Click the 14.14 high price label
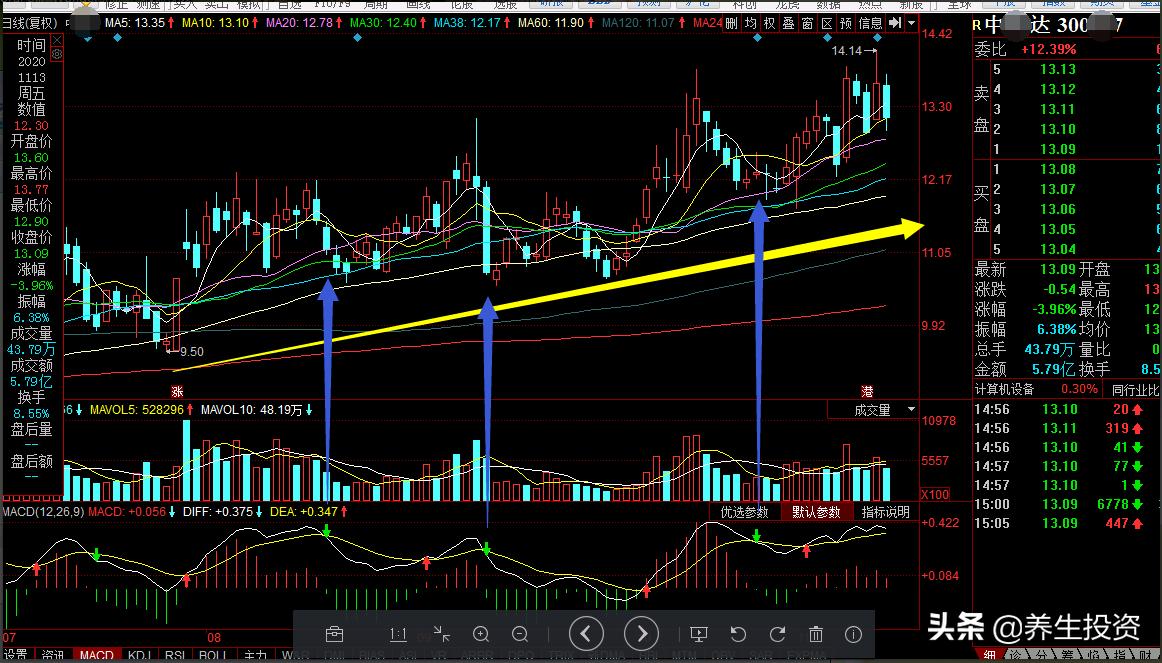1162x663 pixels. pyautogui.click(x=847, y=51)
